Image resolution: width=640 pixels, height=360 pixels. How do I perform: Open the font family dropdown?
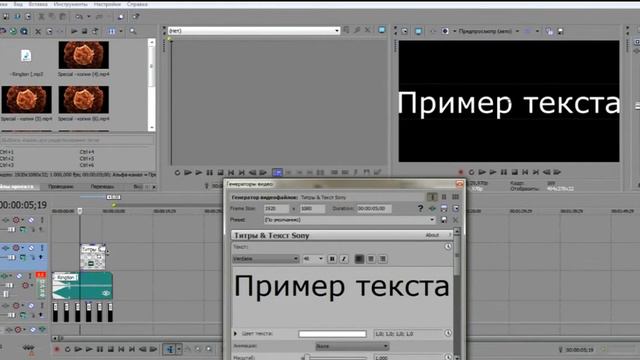tap(266, 259)
